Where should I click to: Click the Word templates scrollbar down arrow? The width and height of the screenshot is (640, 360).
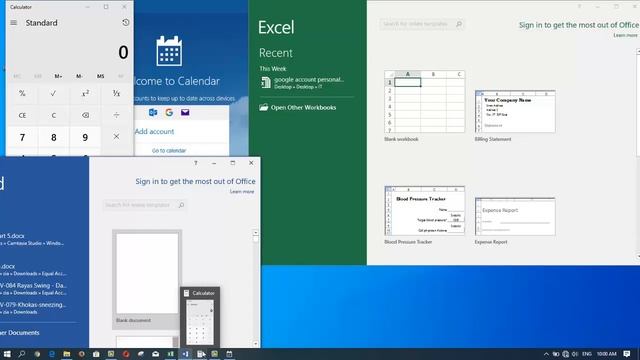coord(256,344)
